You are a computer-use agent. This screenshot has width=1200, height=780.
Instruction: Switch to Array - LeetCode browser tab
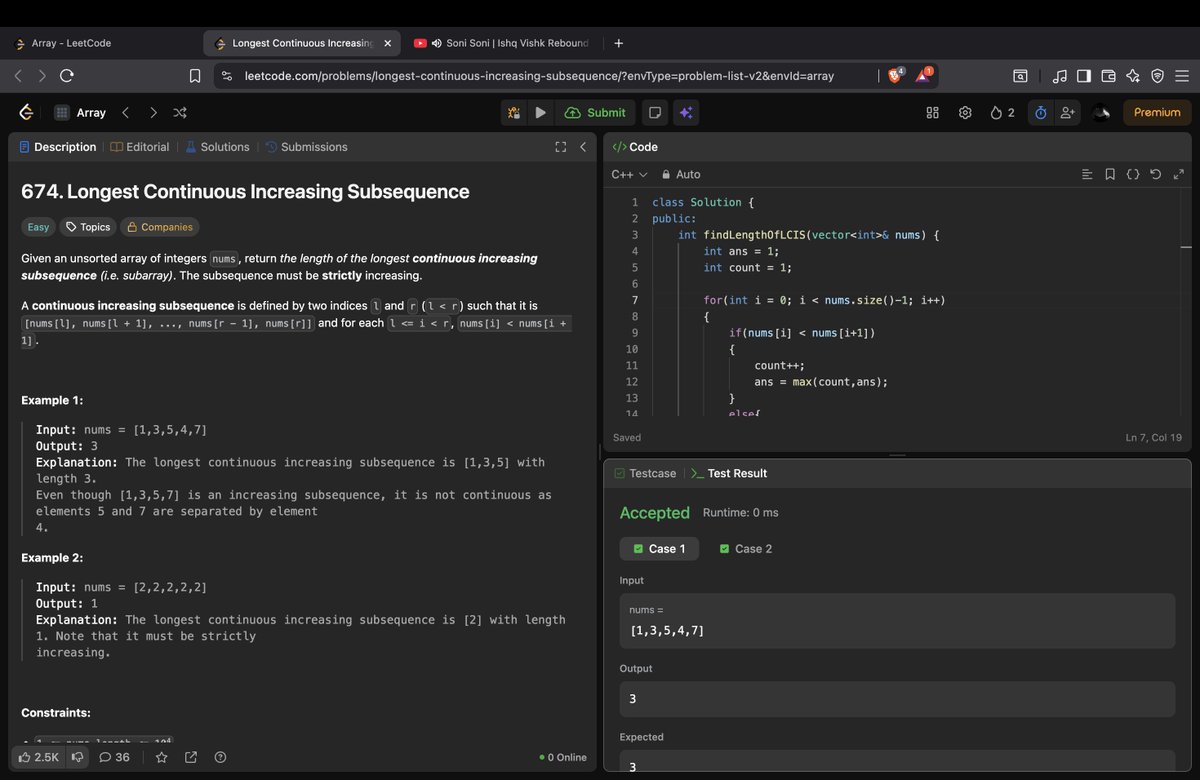tap(100, 43)
